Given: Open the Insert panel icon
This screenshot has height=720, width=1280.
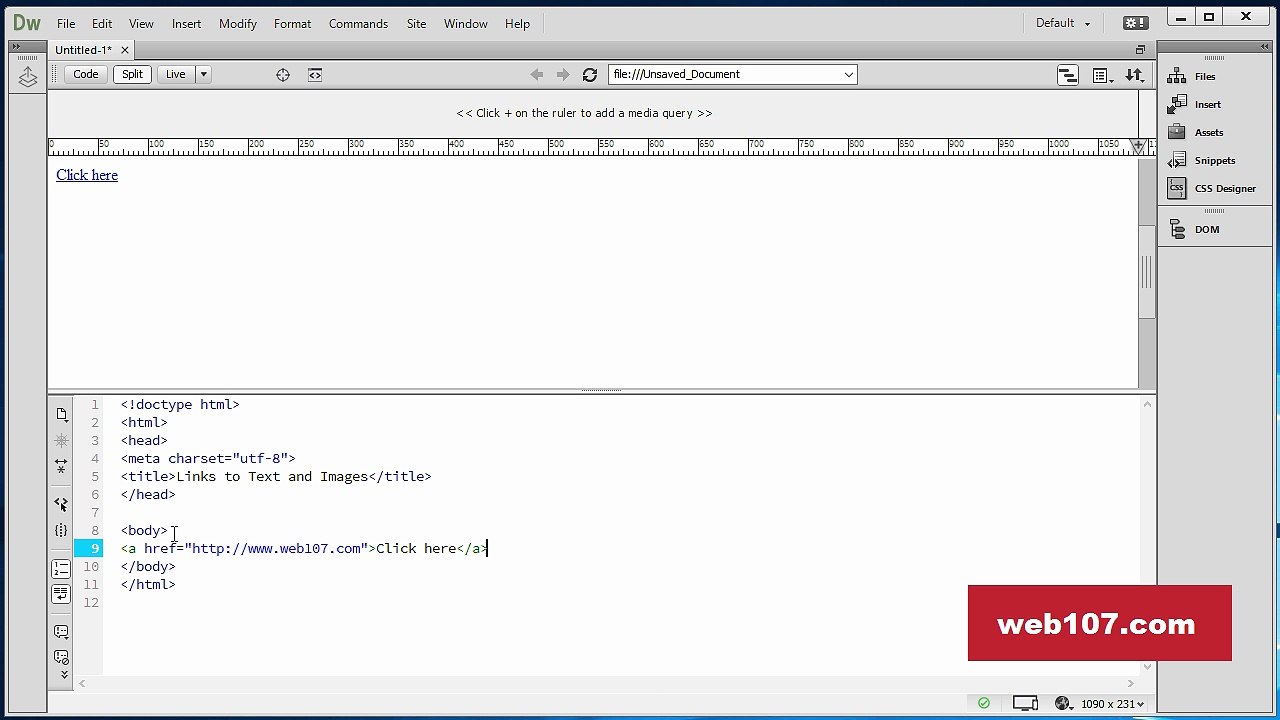Looking at the screenshot, I should pyautogui.click(x=1177, y=104).
